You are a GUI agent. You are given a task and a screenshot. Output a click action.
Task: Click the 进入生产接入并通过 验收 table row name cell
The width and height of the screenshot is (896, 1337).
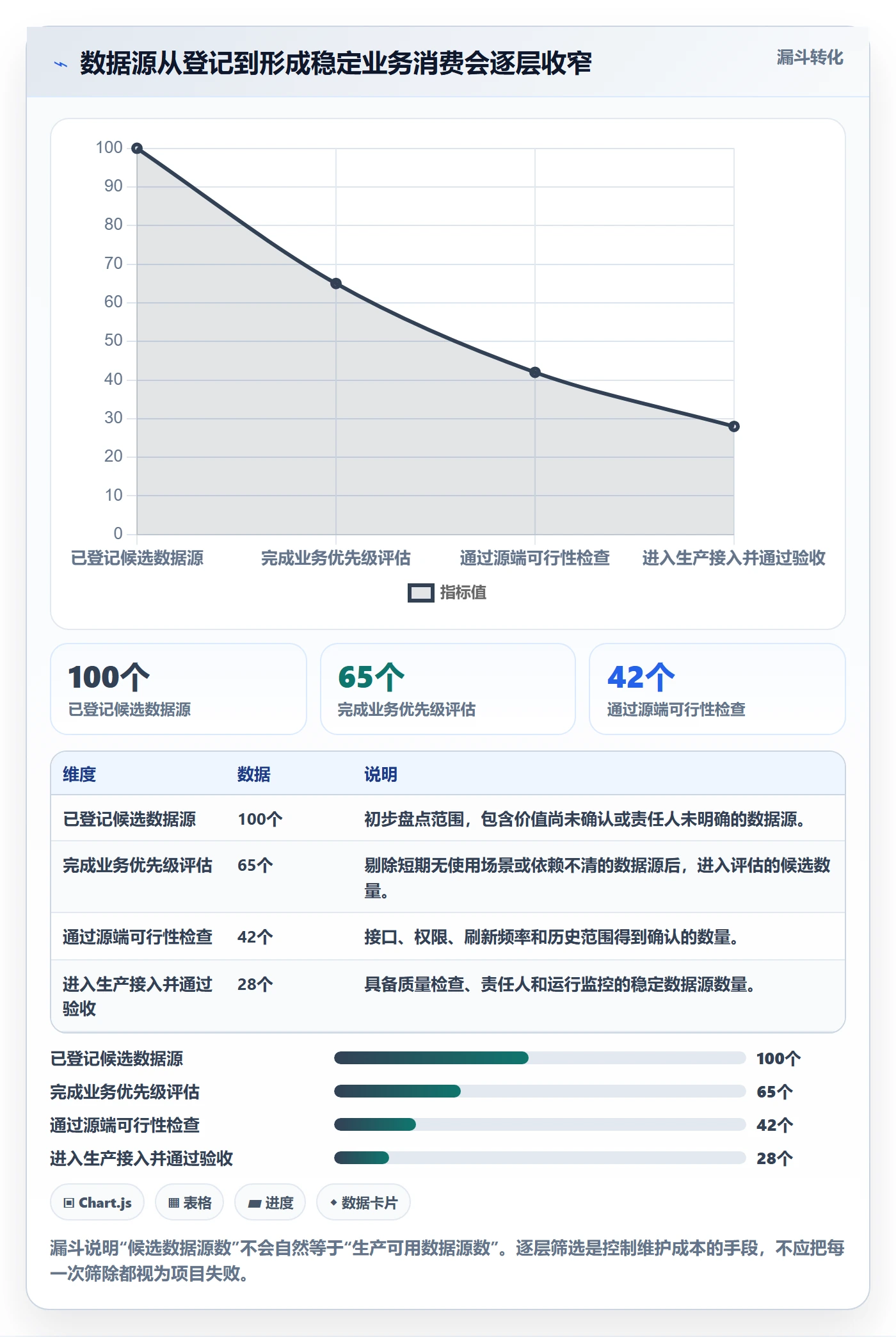(138, 996)
